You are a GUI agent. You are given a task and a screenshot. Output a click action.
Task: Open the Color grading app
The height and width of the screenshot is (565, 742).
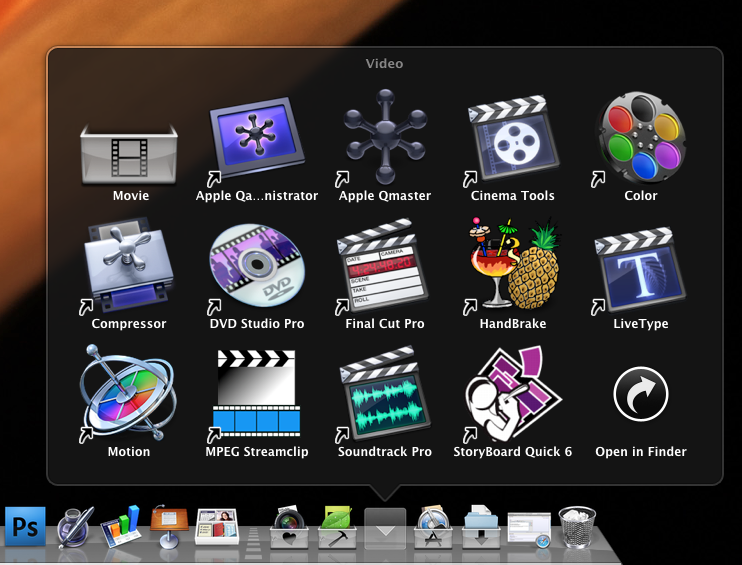[641, 137]
